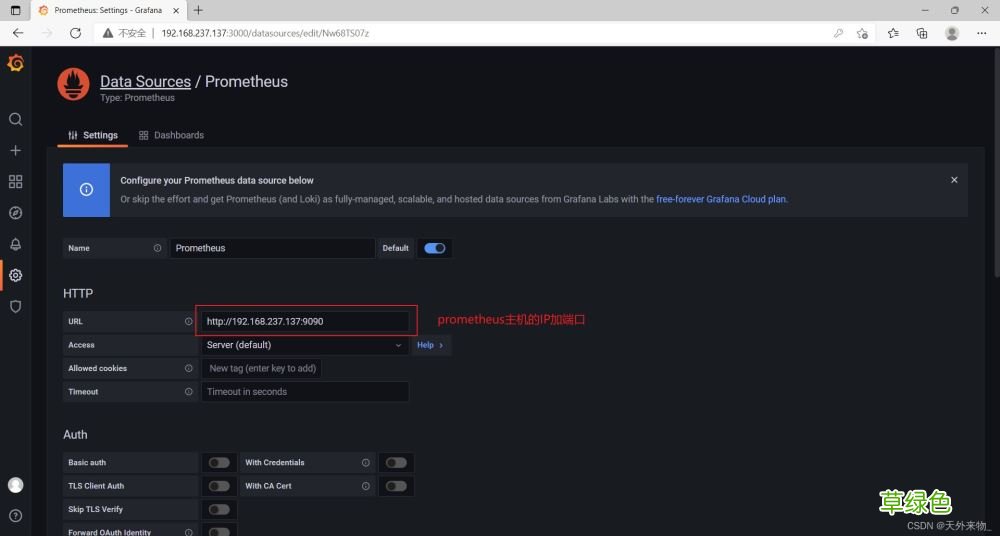This screenshot has height=536, width=1000.
Task: Open the user avatar in Grafana sidebar
Action: 15,485
